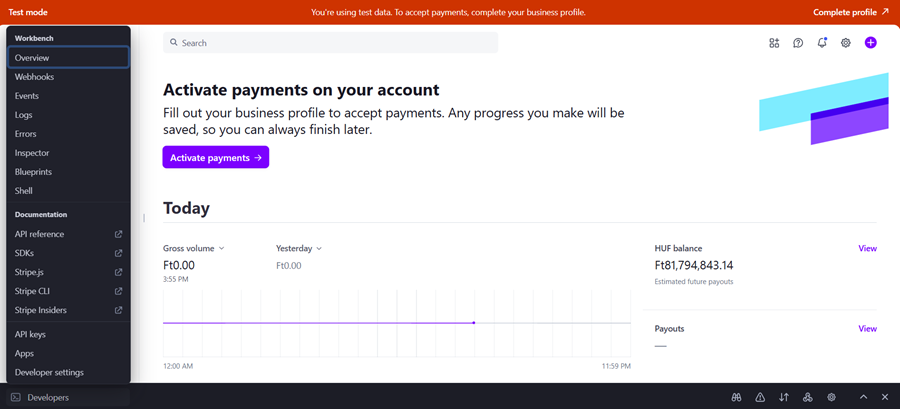Open notifications bell icon
Viewport: 900px width, 409px height.
pos(822,43)
